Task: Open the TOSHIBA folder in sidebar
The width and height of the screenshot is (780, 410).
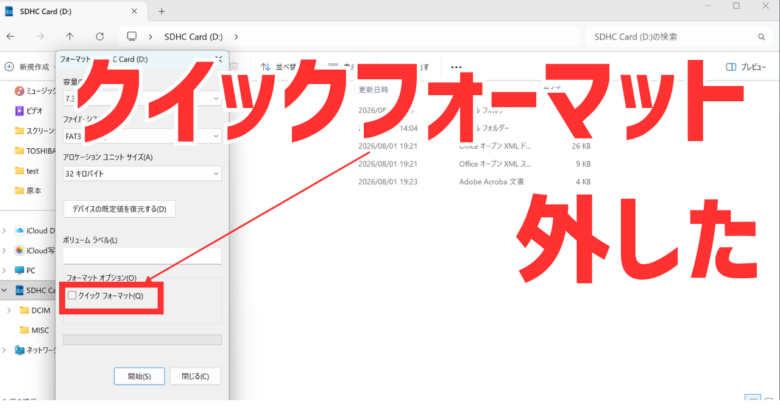Action: pyautogui.click(x=35, y=151)
